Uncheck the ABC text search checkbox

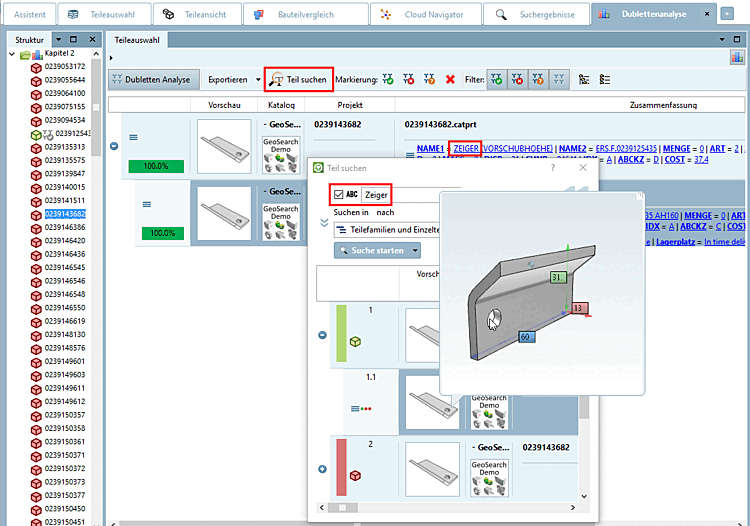point(339,195)
